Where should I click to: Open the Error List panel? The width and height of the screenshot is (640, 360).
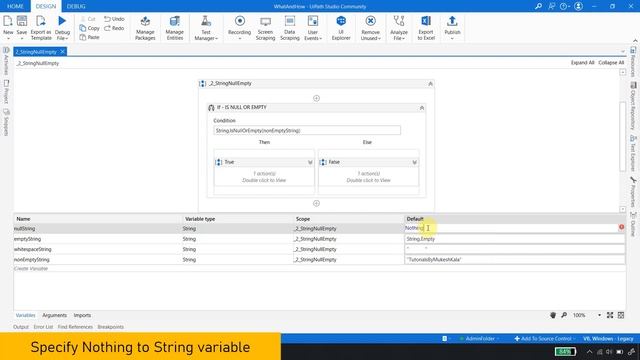43,327
